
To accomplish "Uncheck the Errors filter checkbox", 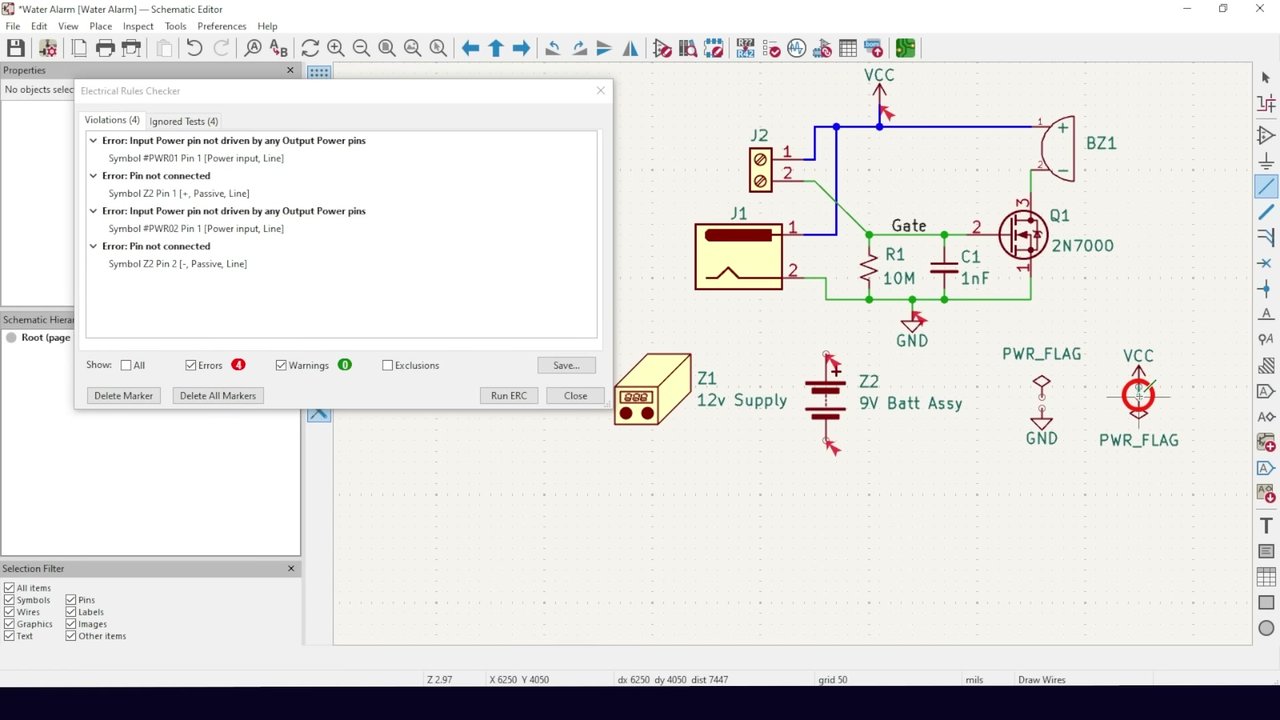I will (x=190, y=365).
